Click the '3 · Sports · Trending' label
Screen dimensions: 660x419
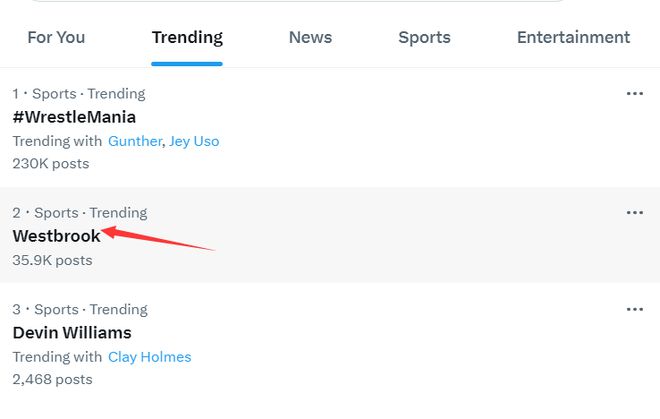pos(79,310)
